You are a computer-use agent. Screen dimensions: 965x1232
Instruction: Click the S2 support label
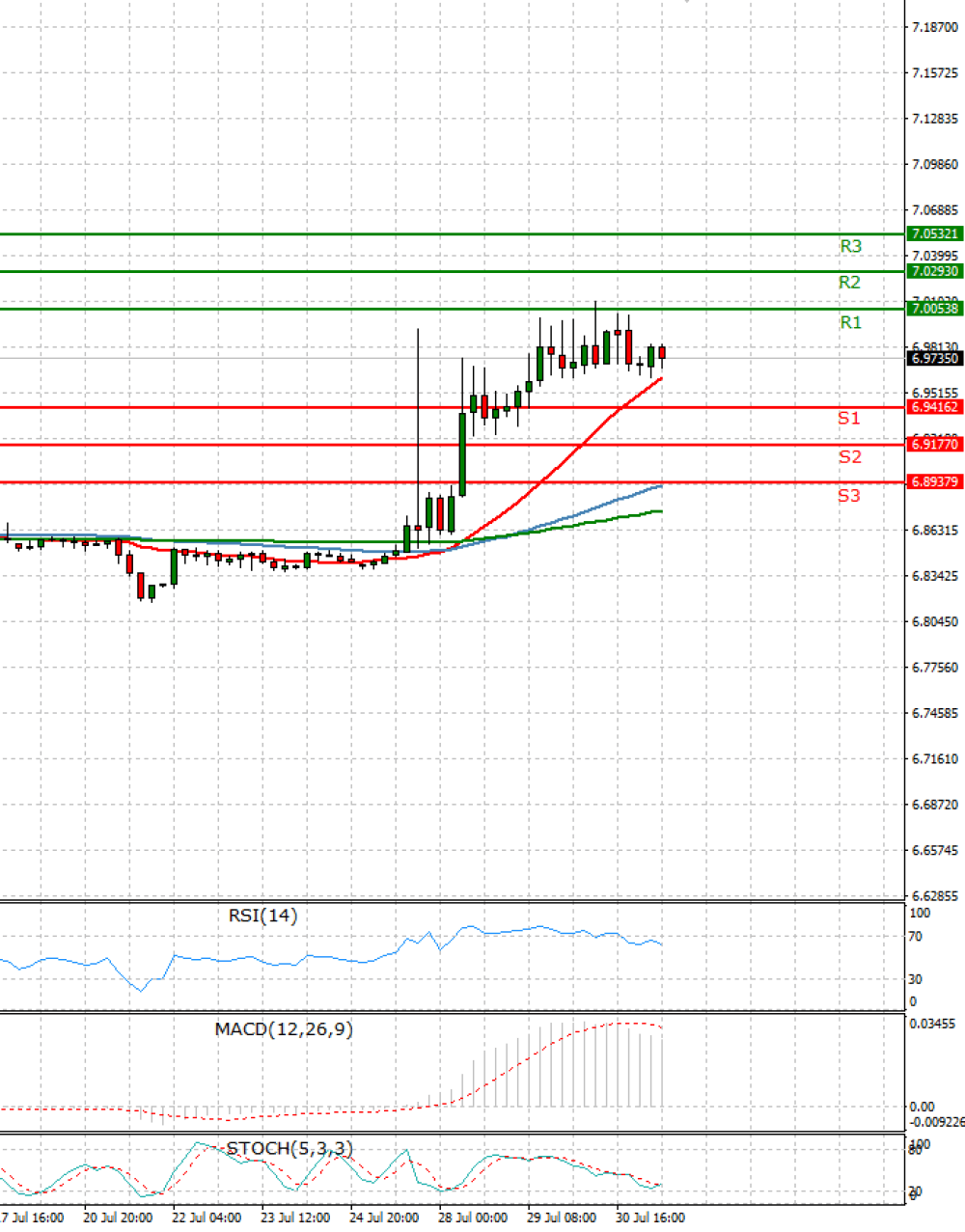(x=849, y=456)
